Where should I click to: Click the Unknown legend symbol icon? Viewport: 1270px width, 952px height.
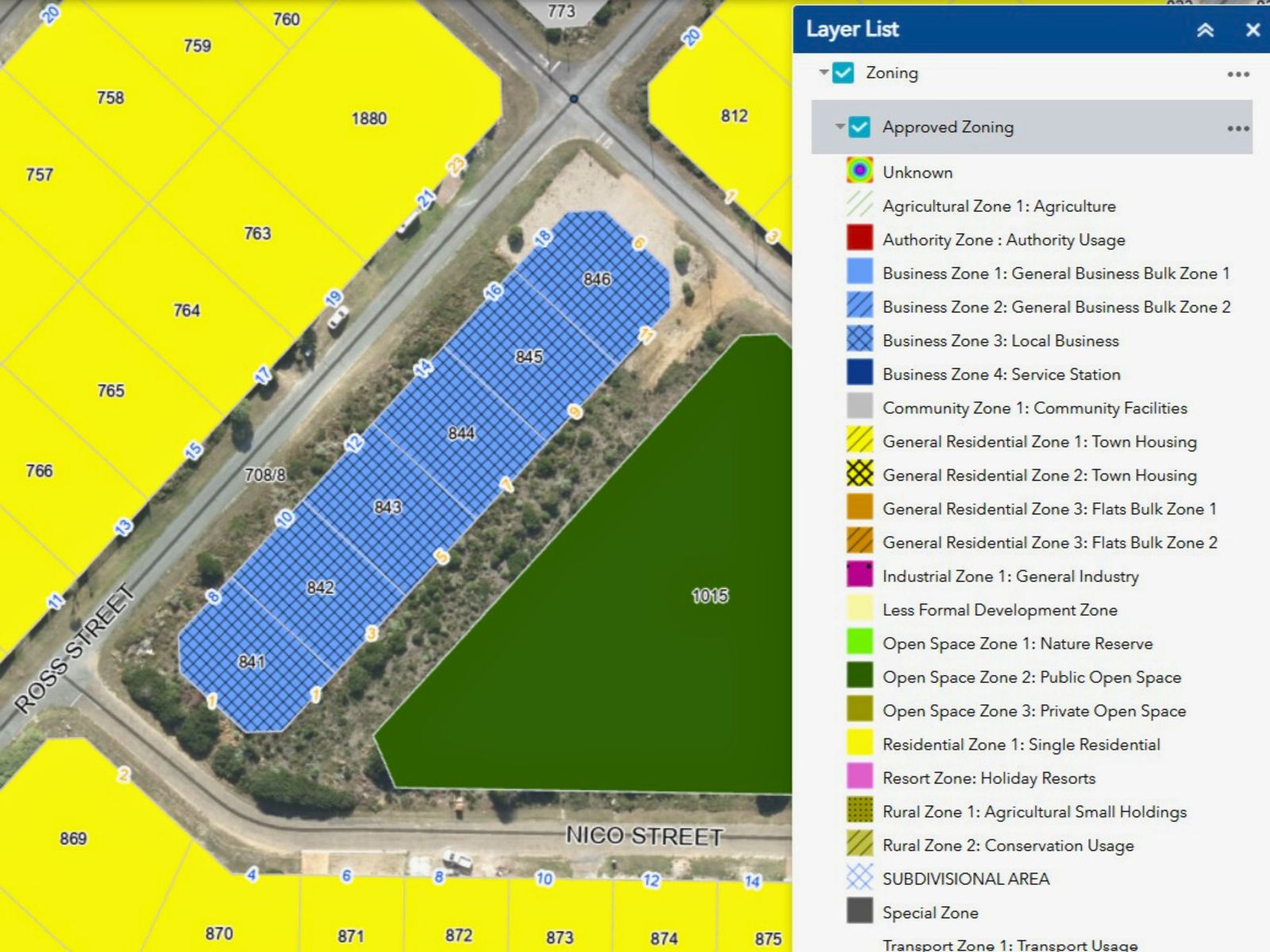(860, 171)
